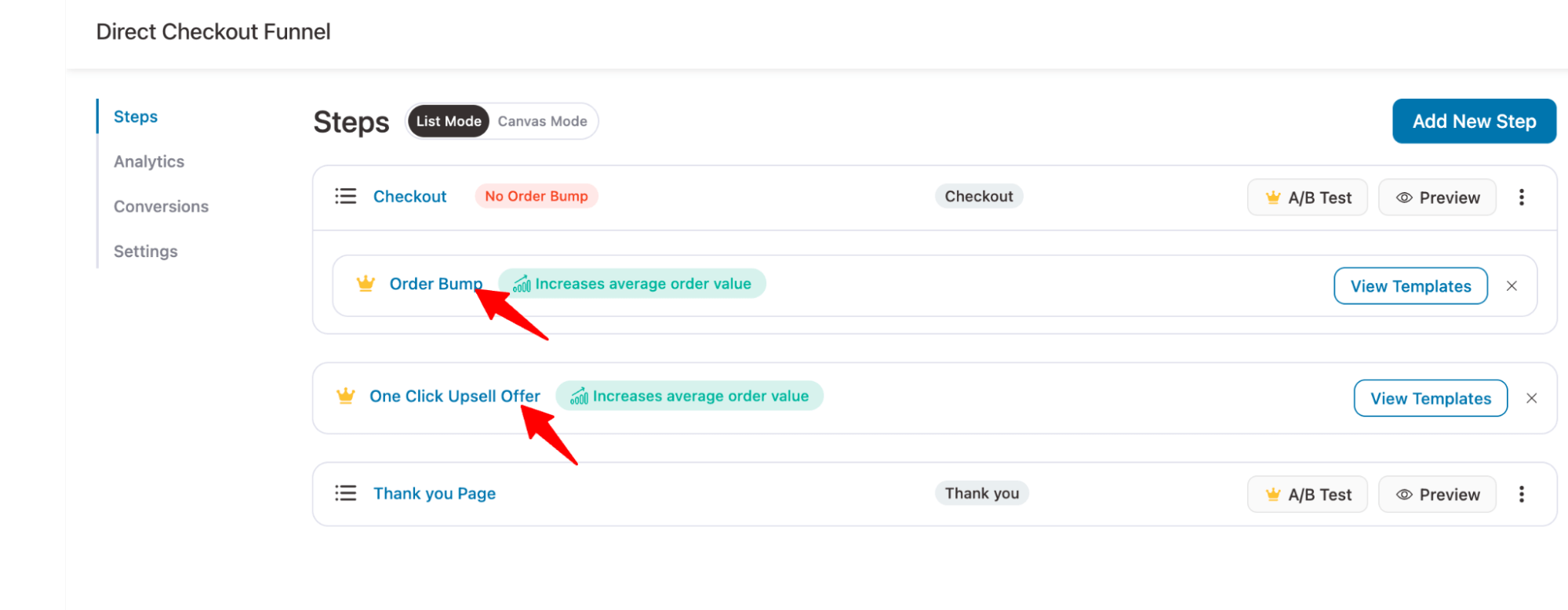Open the Order Bump step link
The width and height of the screenshot is (1568, 610).
436,284
